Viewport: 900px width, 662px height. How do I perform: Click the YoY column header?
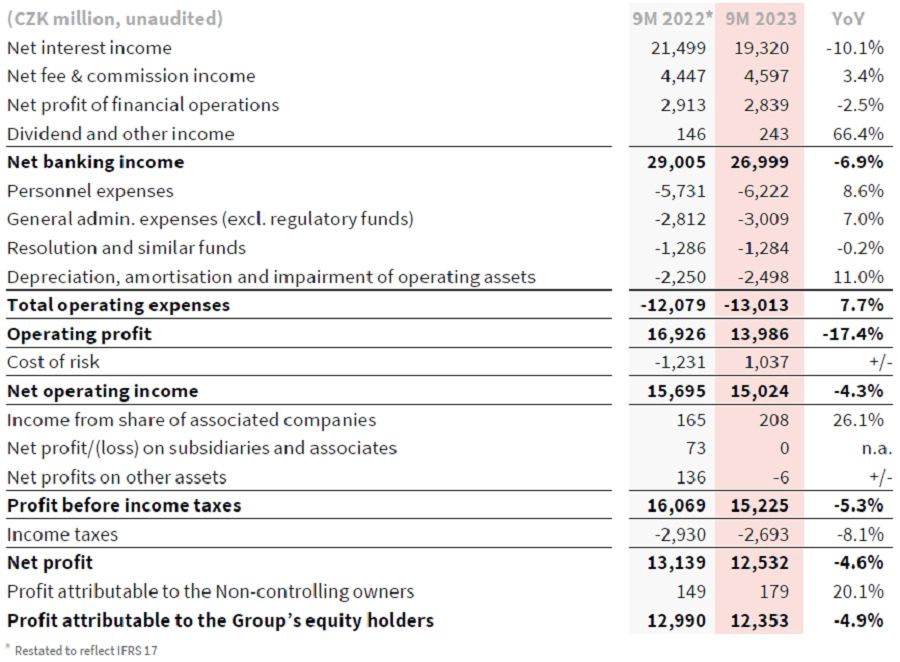tap(847, 19)
